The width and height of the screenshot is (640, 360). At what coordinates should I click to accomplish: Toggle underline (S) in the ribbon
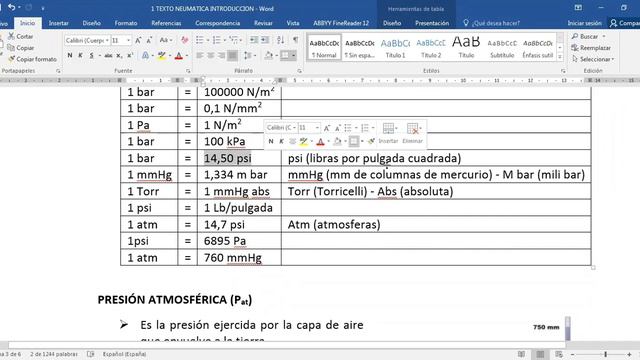click(x=91, y=56)
